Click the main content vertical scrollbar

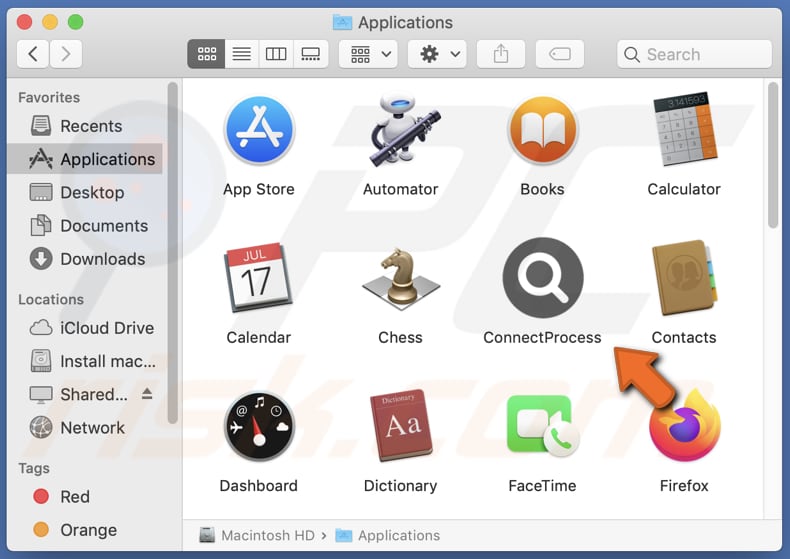pos(772,156)
